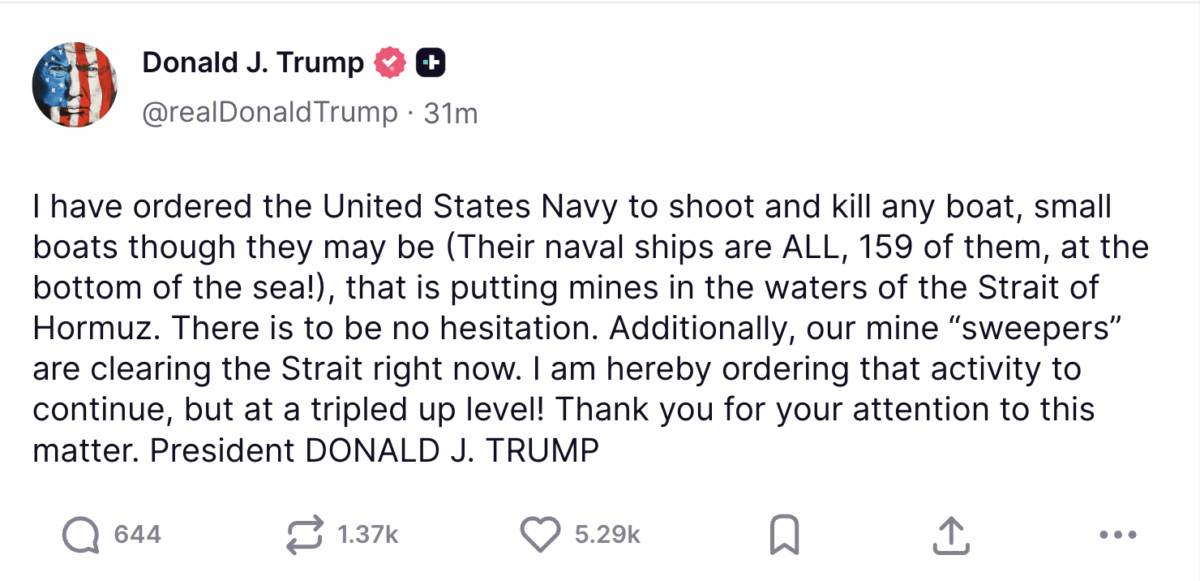Click the @realDonaldTrump handle
The image size is (1200, 581).
pos(270,113)
